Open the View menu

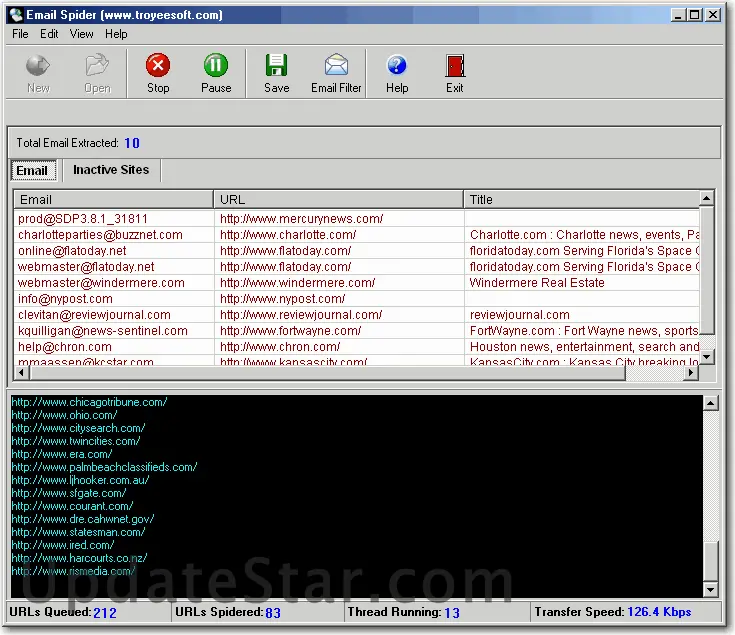coord(81,34)
